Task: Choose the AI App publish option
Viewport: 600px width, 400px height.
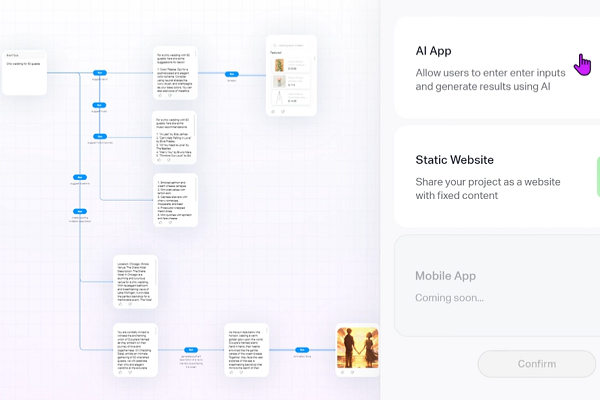Action: 497,68
